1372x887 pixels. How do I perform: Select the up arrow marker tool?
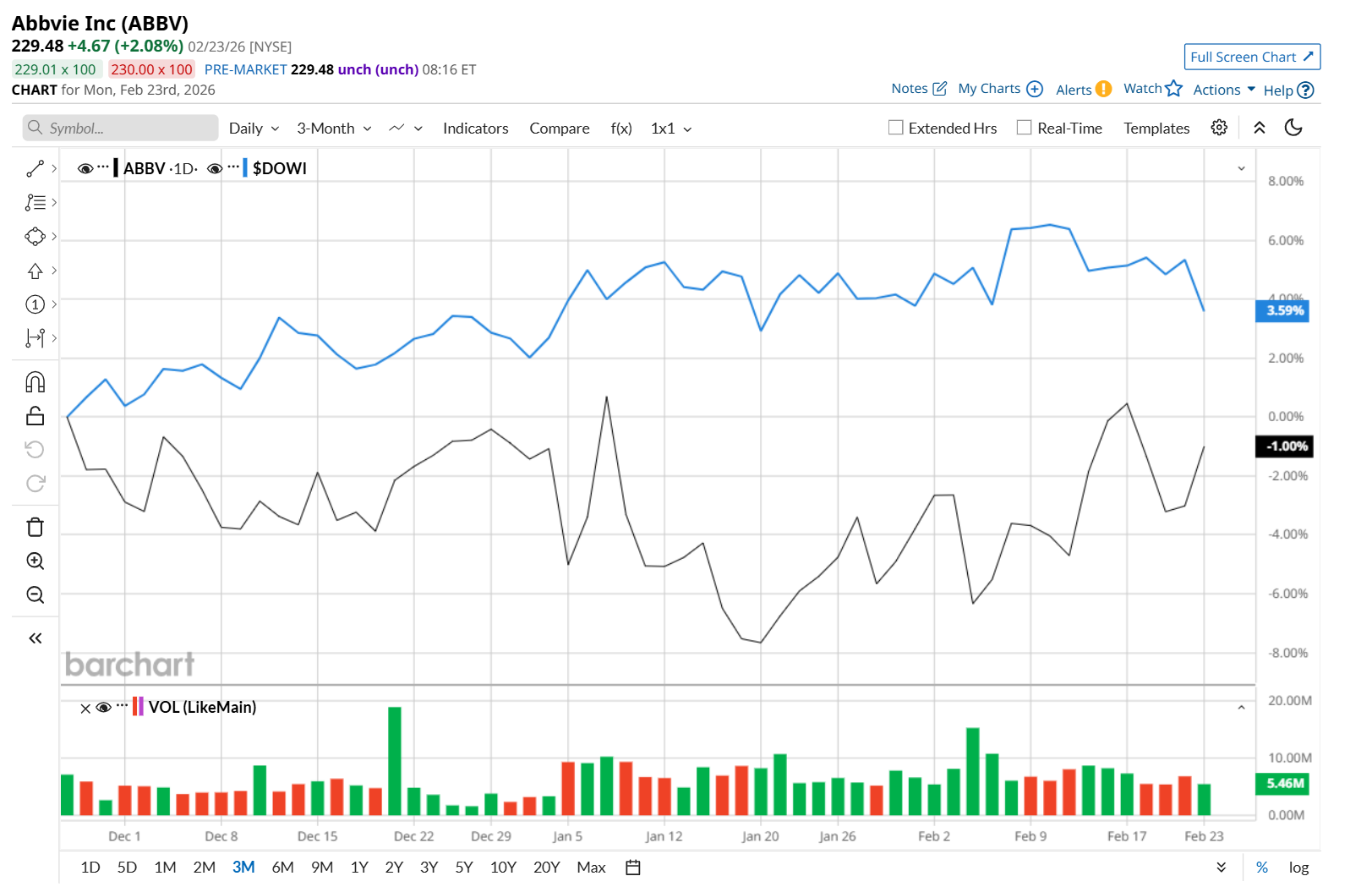pyautogui.click(x=35, y=271)
